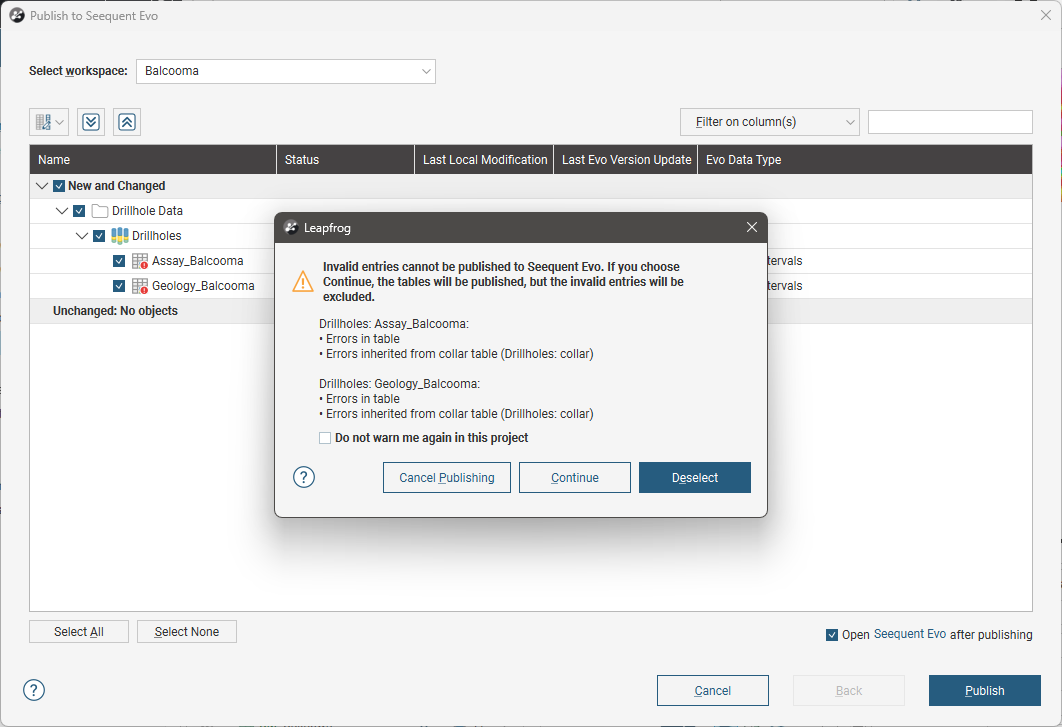Image resolution: width=1062 pixels, height=727 pixels.
Task: Click 'Drillholes: Assay_Balcooma:' text in dialog
Action: [394, 324]
